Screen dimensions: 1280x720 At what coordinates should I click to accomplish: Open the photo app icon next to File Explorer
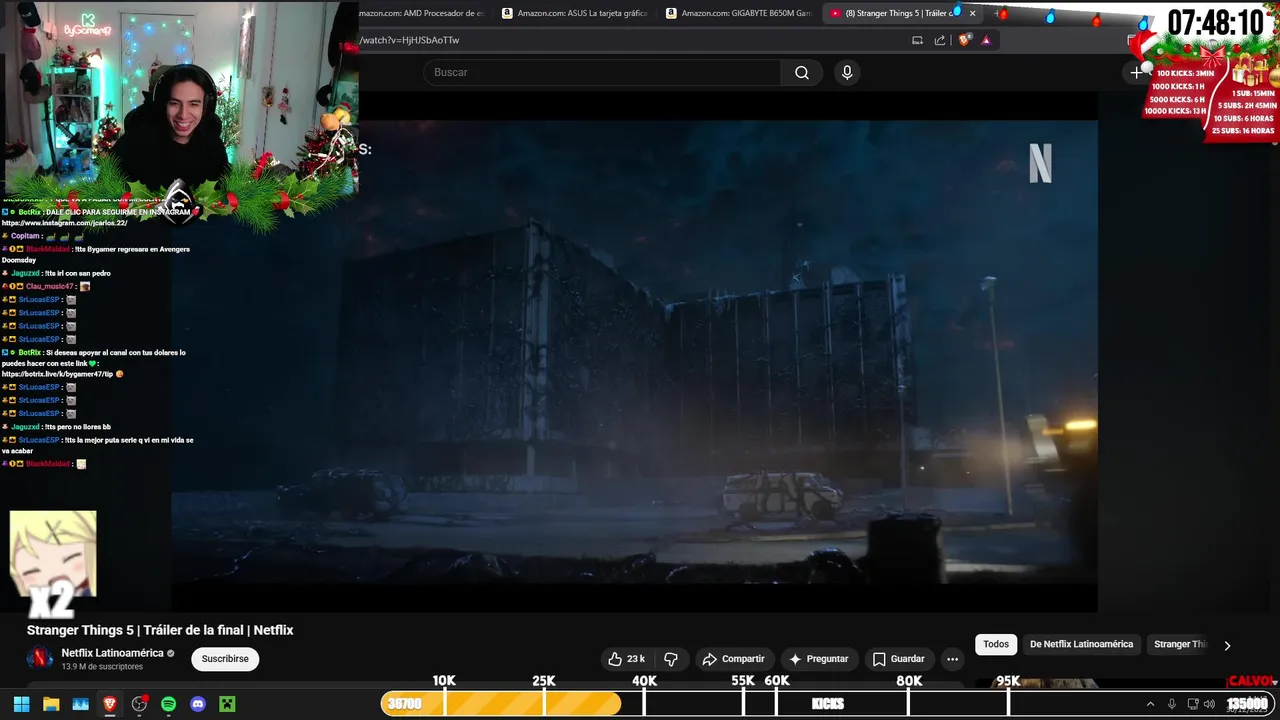tap(80, 704)
